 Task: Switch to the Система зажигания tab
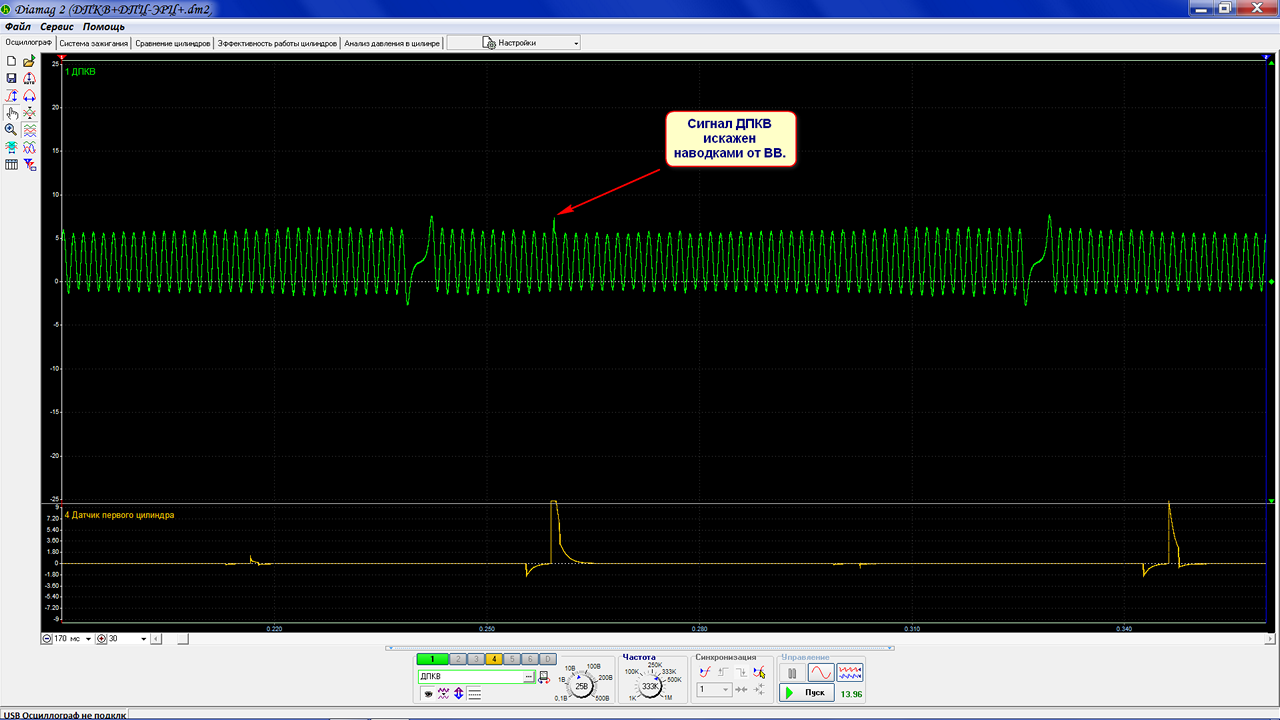point(94,43)
